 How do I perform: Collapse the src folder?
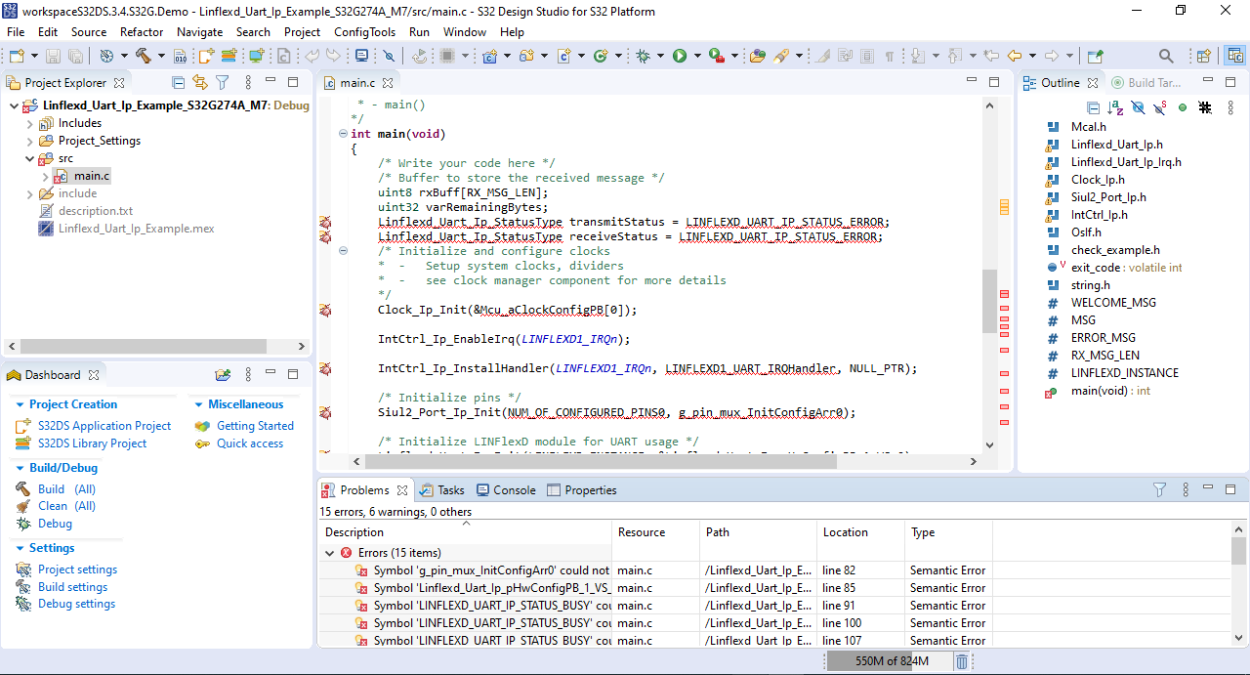29,158
